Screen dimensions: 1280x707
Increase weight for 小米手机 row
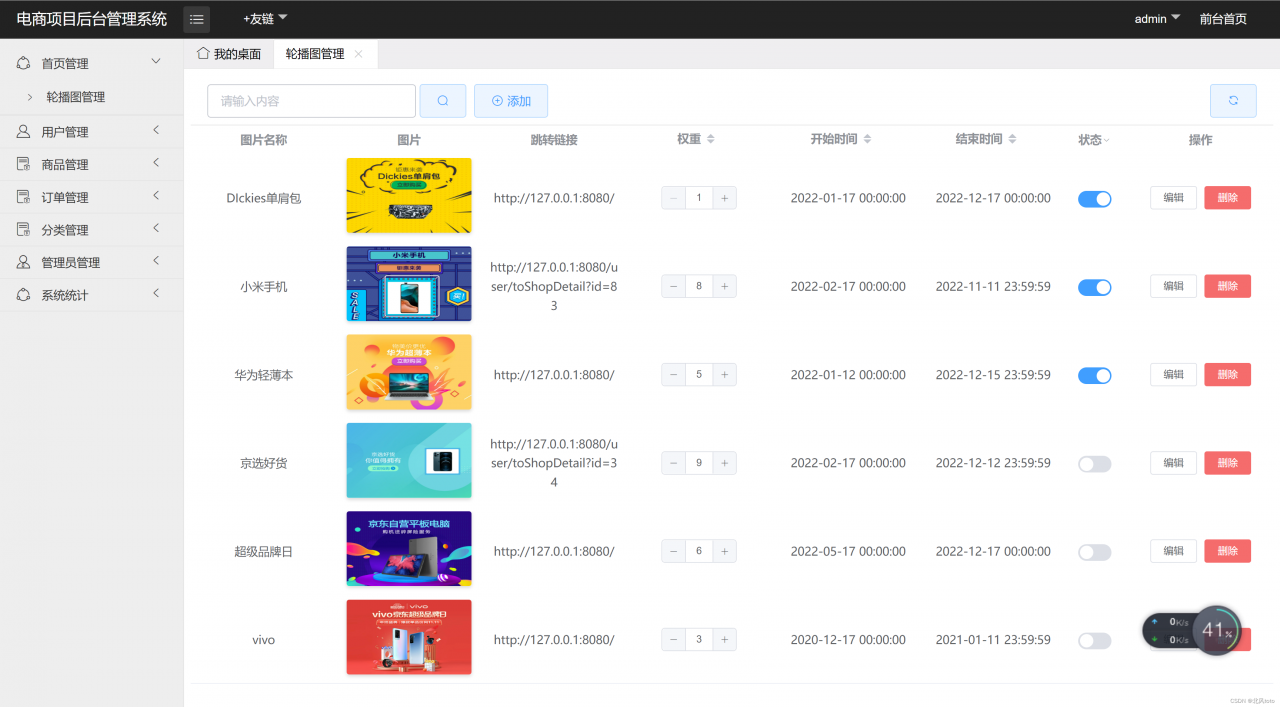point(724,286)
